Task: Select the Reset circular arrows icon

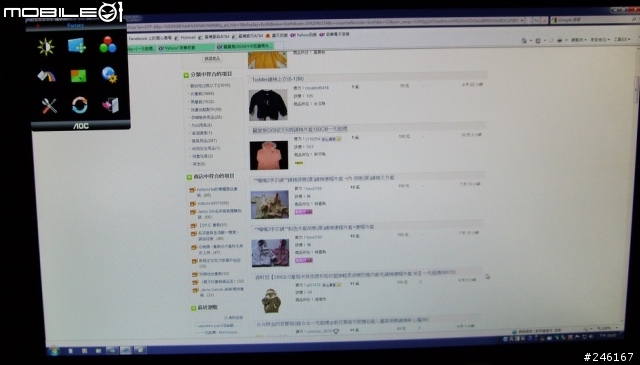Action: [x=80, y=105]
